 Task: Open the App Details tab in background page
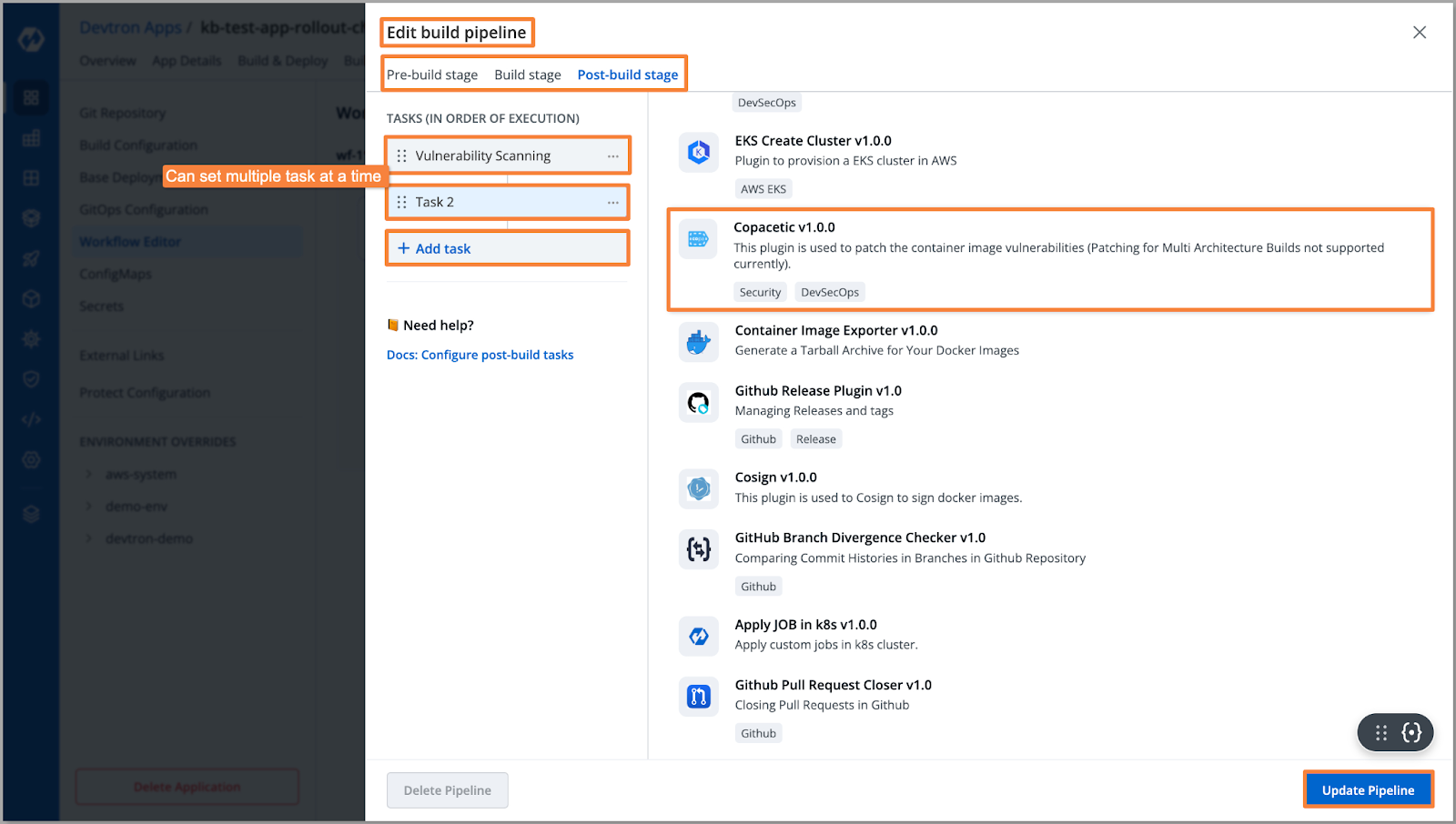[x=187, y=61]
